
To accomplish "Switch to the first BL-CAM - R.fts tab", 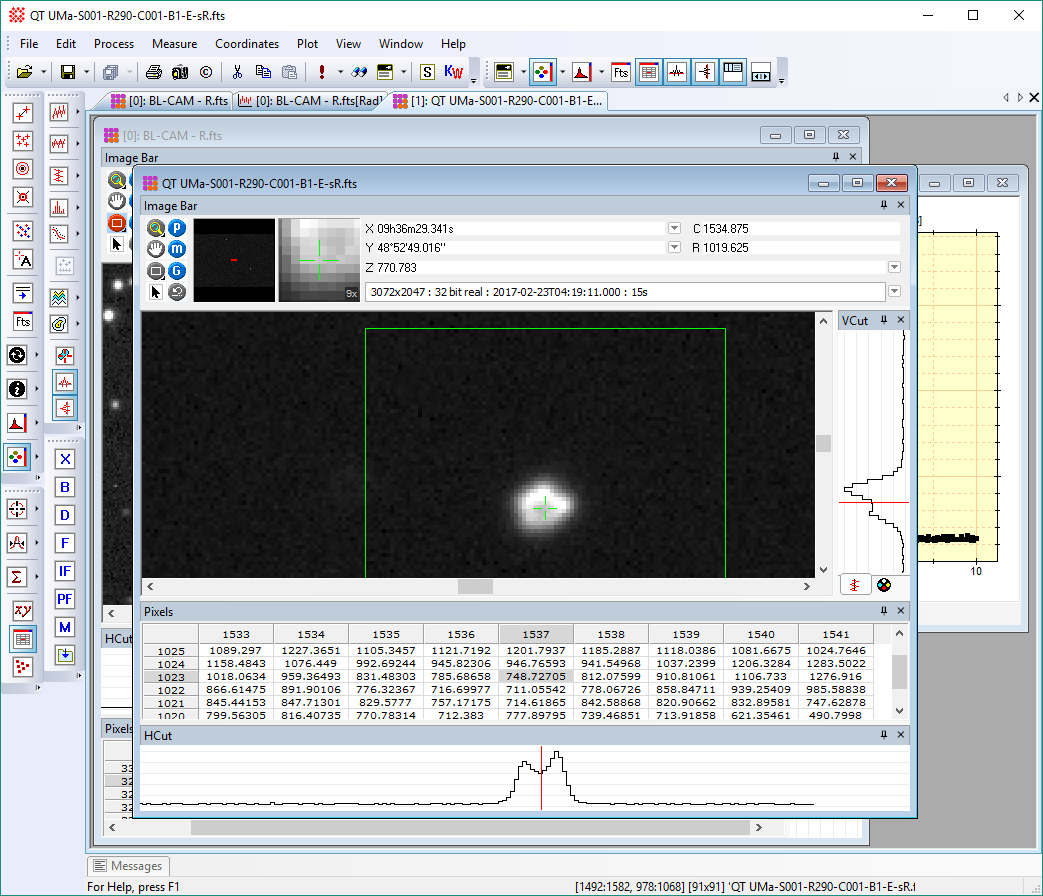I will 169,101.
